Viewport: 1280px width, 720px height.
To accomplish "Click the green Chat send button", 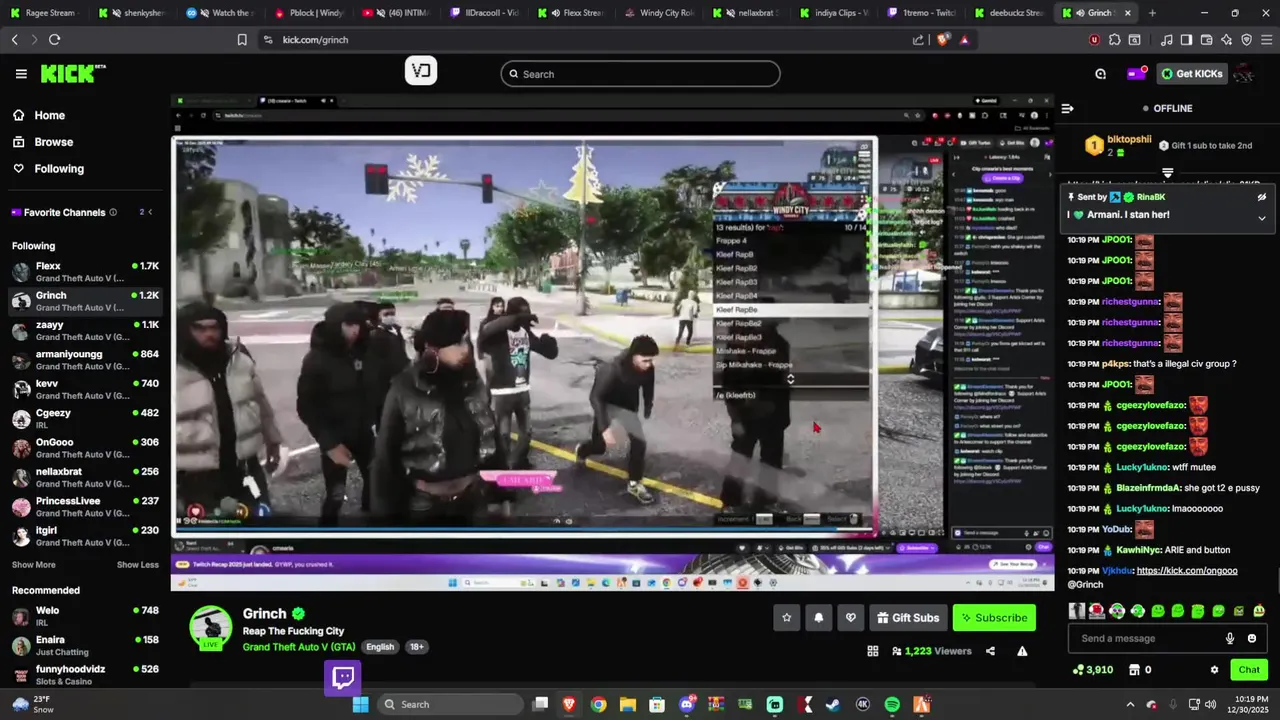I will pyautogui.click(x=1249, y=670).
